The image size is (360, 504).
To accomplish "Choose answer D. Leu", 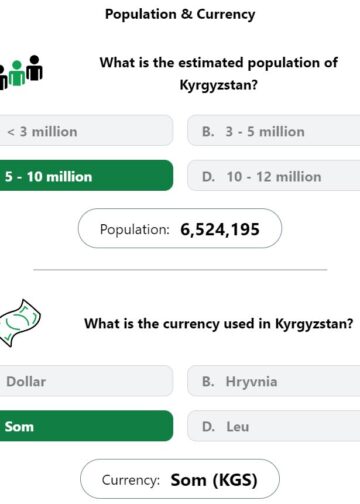I will click(274, 426).
